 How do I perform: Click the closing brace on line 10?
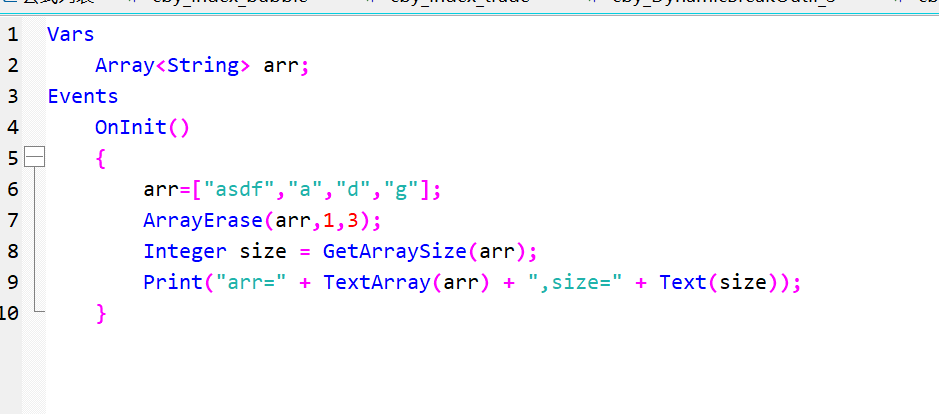[x=100, y=313]
